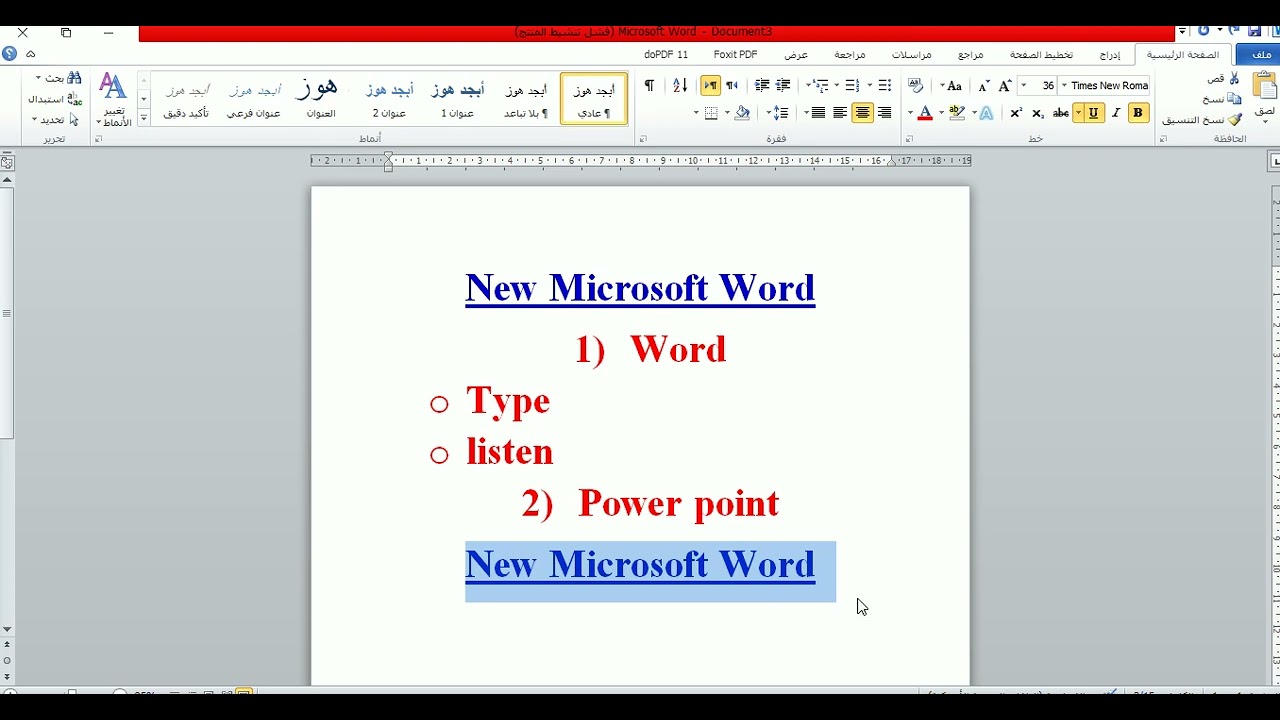1280x720 pixels.
Task: Switch to the Insert tab
Action: pos(1110,54)
